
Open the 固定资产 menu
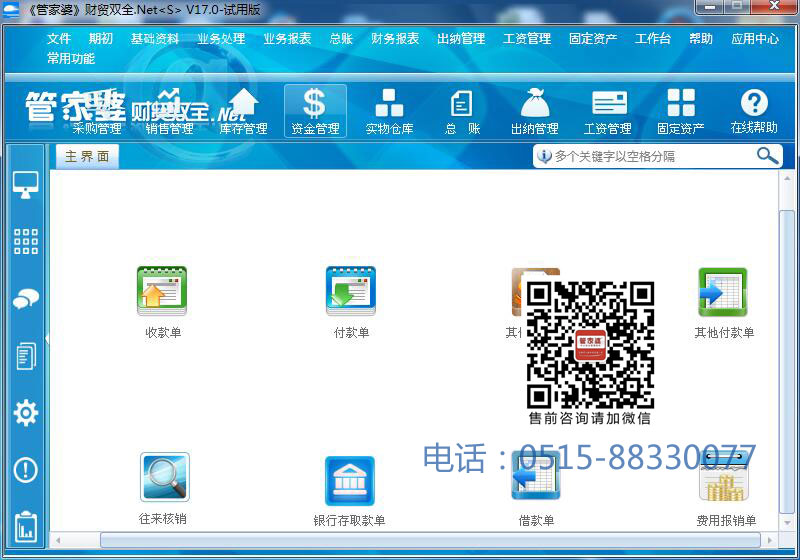click(x=593, y=39)
